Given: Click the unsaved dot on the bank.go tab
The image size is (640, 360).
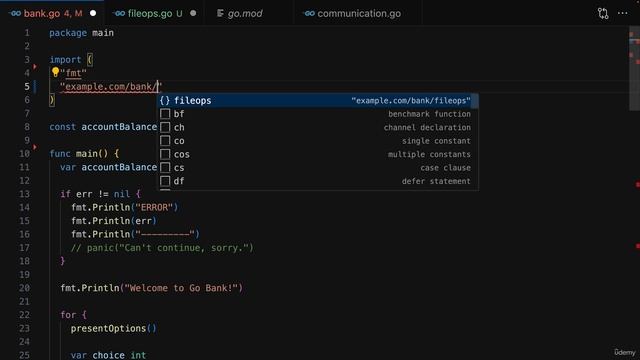Looking at the screenshot, I should click(93, 13).
